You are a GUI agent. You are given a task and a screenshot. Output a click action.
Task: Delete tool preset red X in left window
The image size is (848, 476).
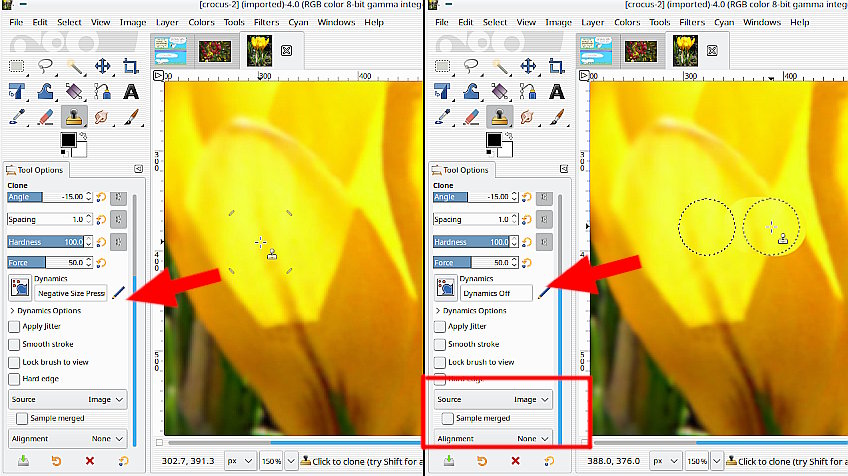(90, 461)
